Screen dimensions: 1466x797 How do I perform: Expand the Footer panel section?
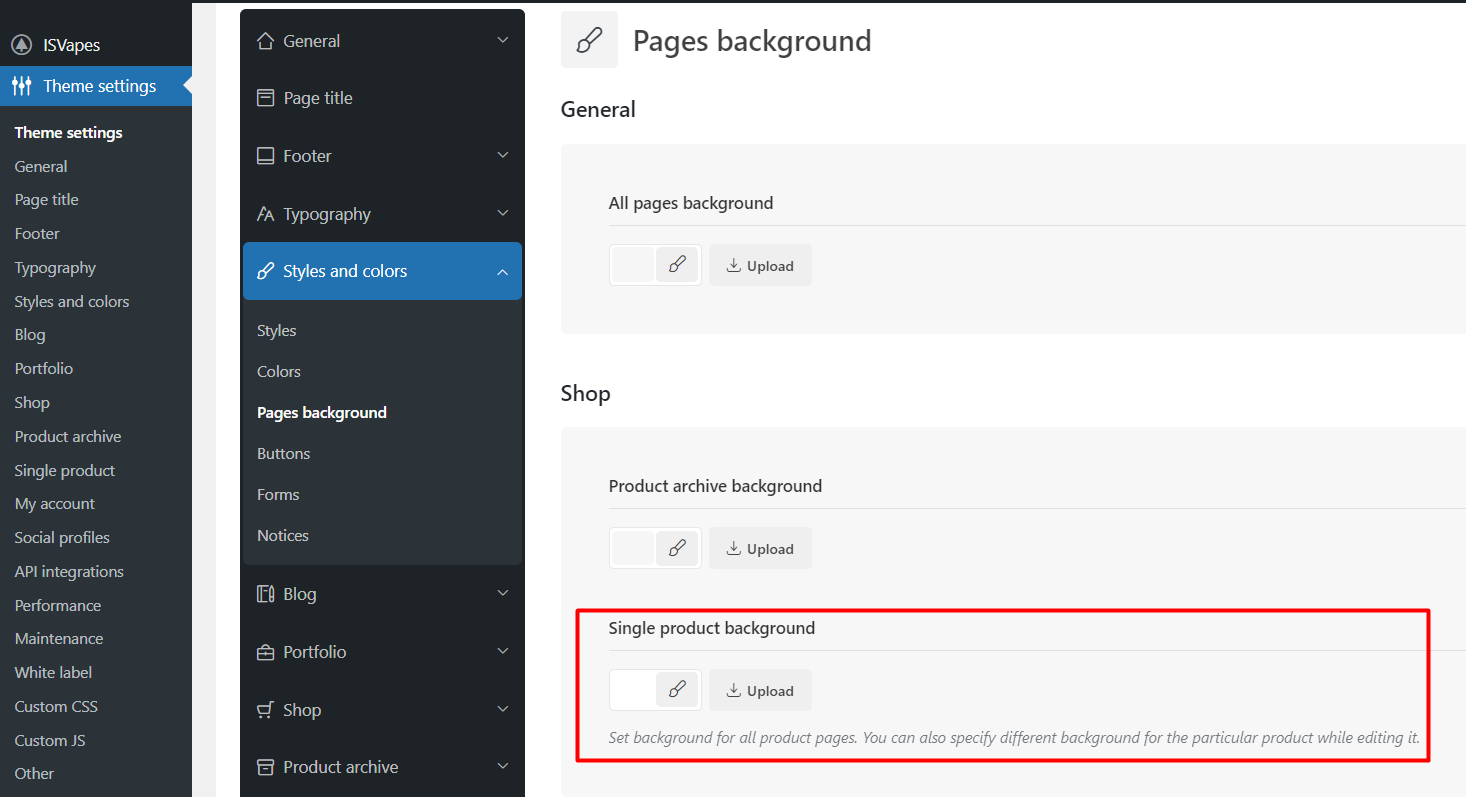(503, 156)
